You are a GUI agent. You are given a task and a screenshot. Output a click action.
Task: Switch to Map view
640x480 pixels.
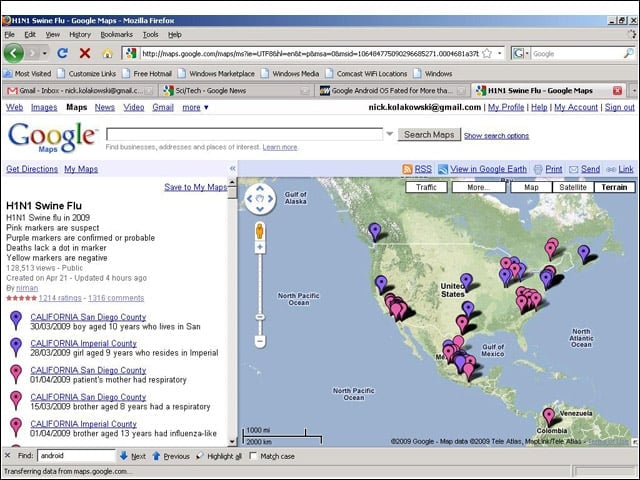(531, 187)
